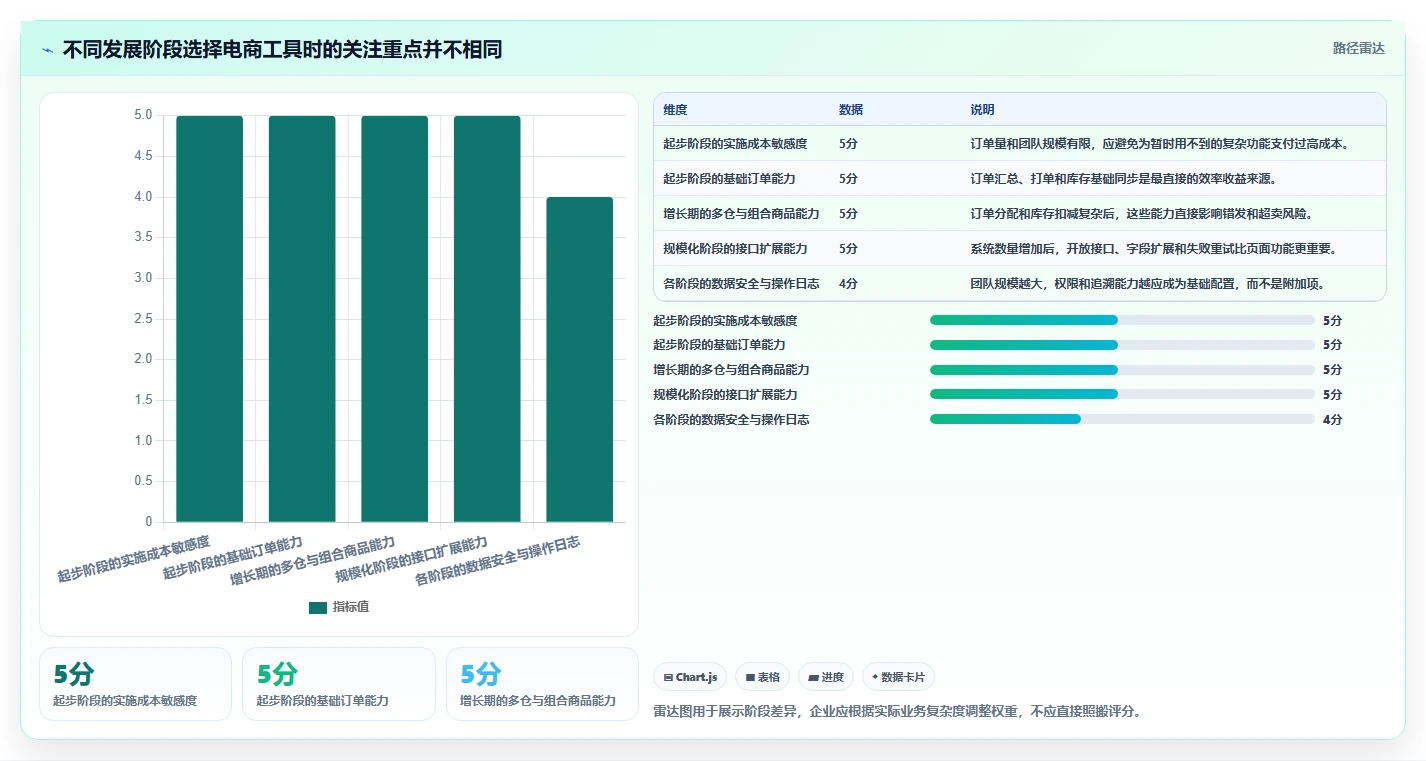Select table row 规模化阶段的接口扩展能力
The image size is (1426, 761).
1020,249
